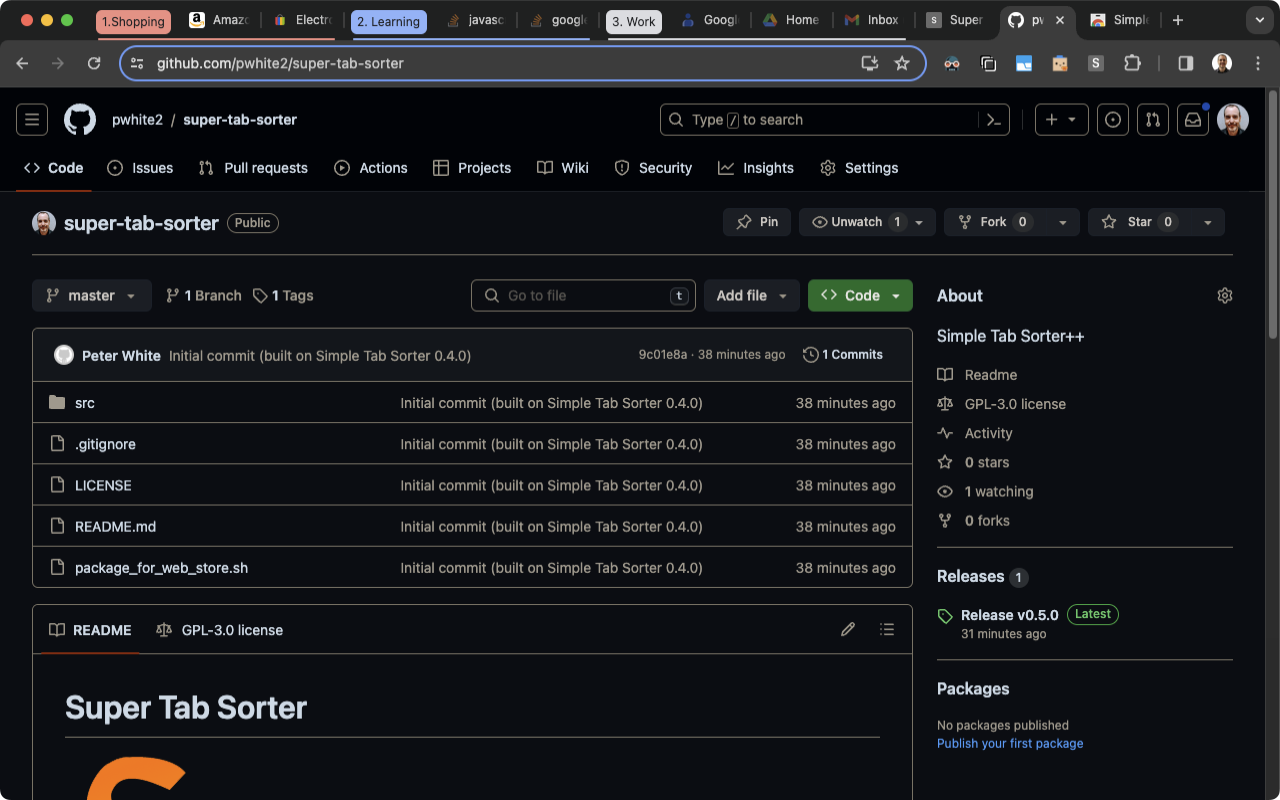Open the Actions tab
1280x800 pixels.
[371, 168]
